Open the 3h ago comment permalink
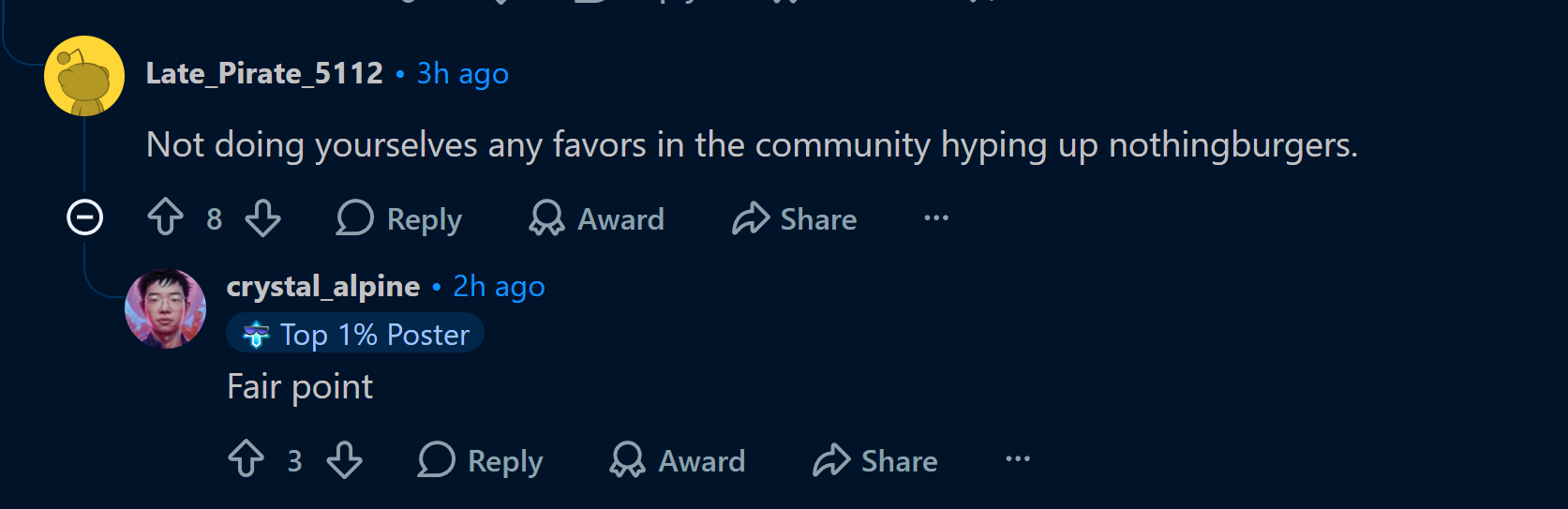Viewport: 1568px width, 509px height. 463,73
